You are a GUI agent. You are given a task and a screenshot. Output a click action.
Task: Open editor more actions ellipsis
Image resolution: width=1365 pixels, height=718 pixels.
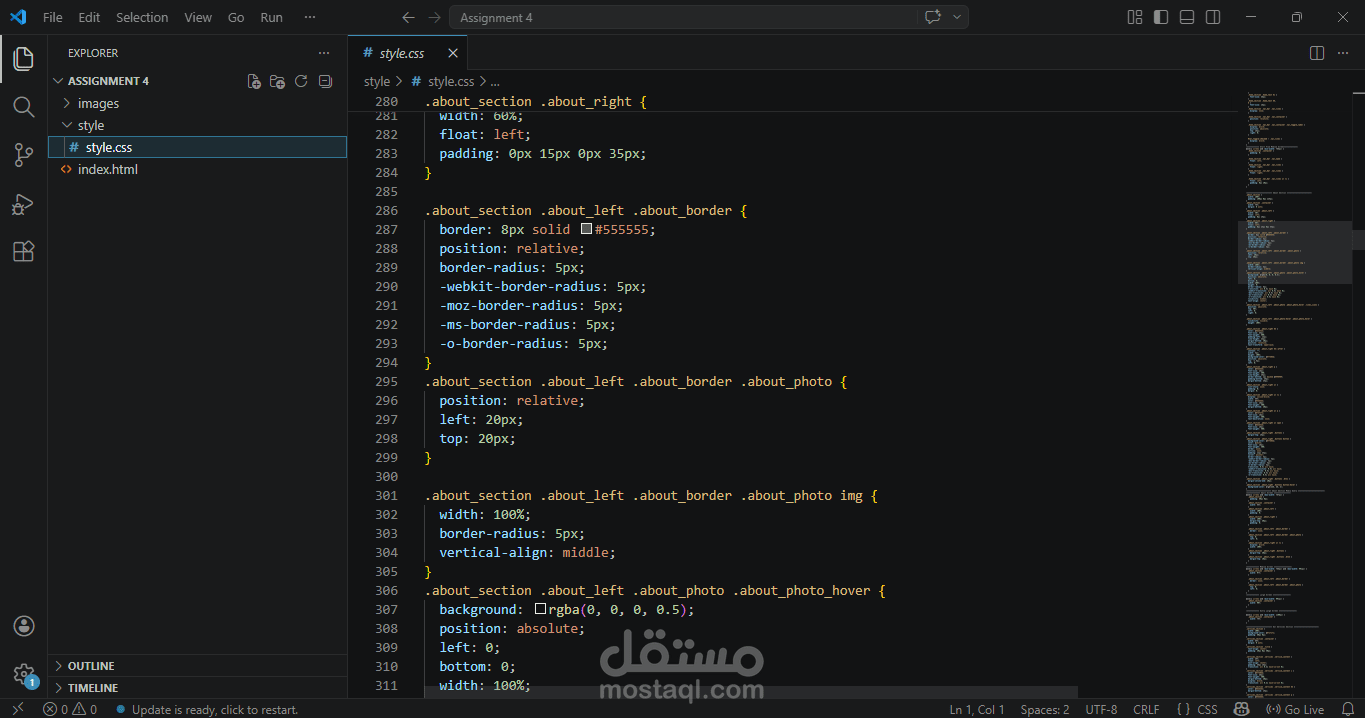pyautogui.click(x=1343, y=53)
